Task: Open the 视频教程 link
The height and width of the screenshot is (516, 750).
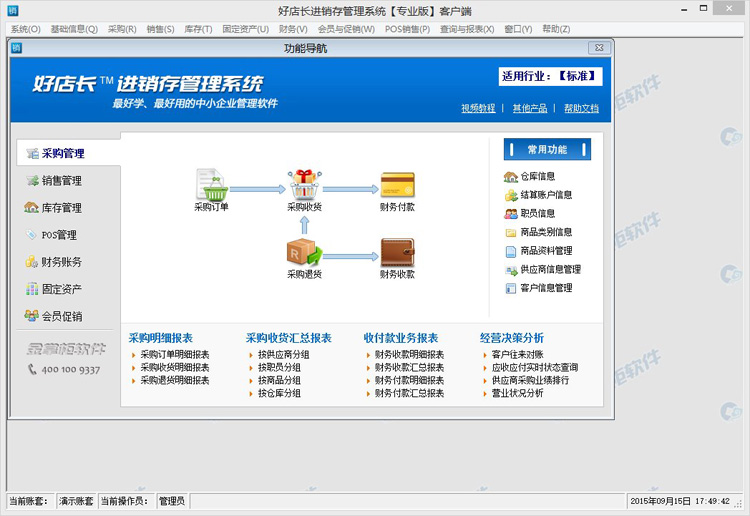Action: point(478,108)
